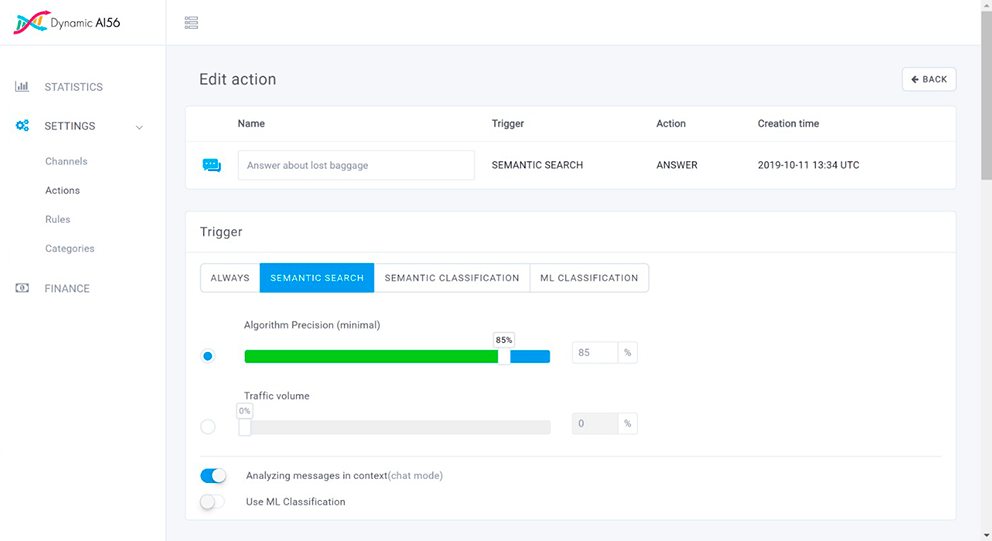The width and height of the screenshot is (992, 541).
Task: Switch to the Always trigger tab
Action: 230,278
